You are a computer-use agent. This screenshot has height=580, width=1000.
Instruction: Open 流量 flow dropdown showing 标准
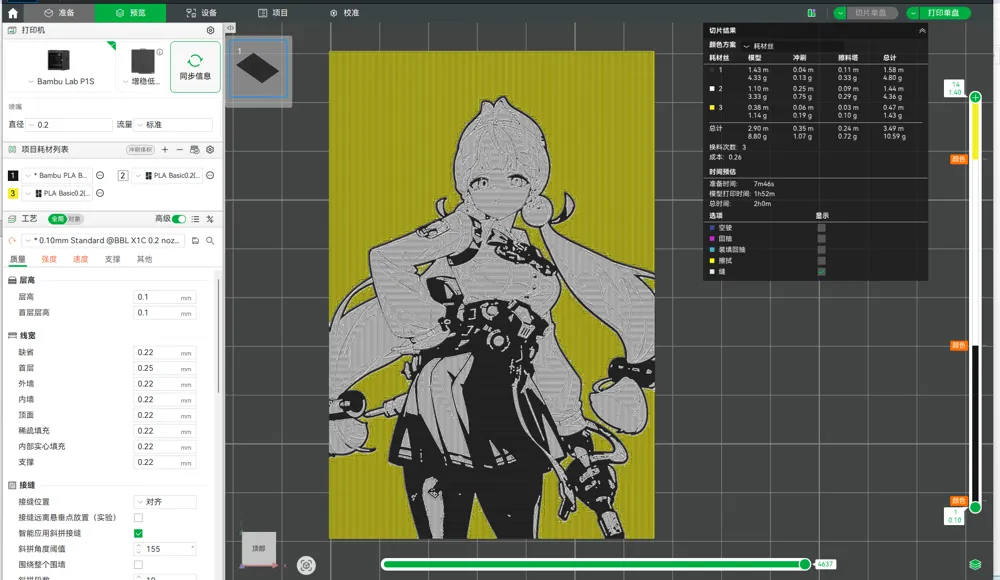point(173,125)
